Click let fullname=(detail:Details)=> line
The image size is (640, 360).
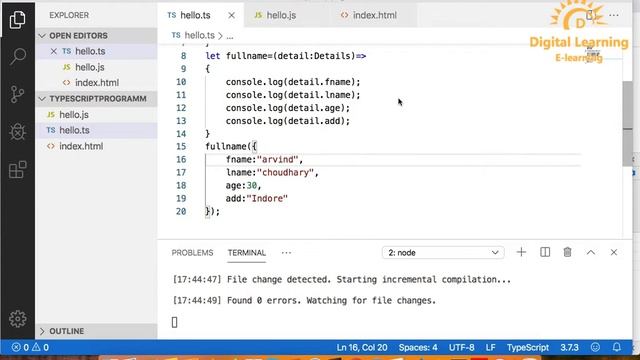[286, 56]
